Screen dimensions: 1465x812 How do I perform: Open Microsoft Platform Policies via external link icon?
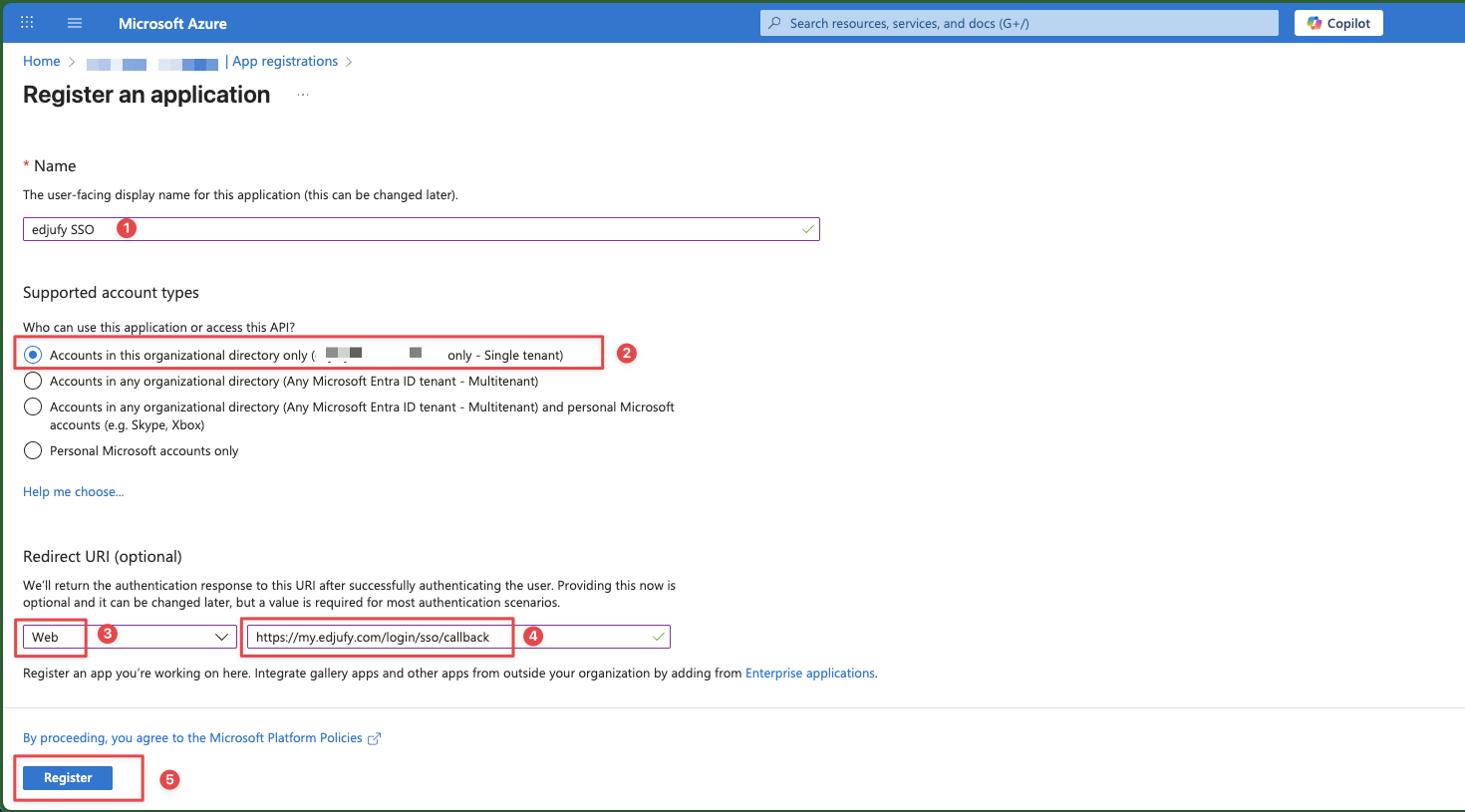click(374, 738)
